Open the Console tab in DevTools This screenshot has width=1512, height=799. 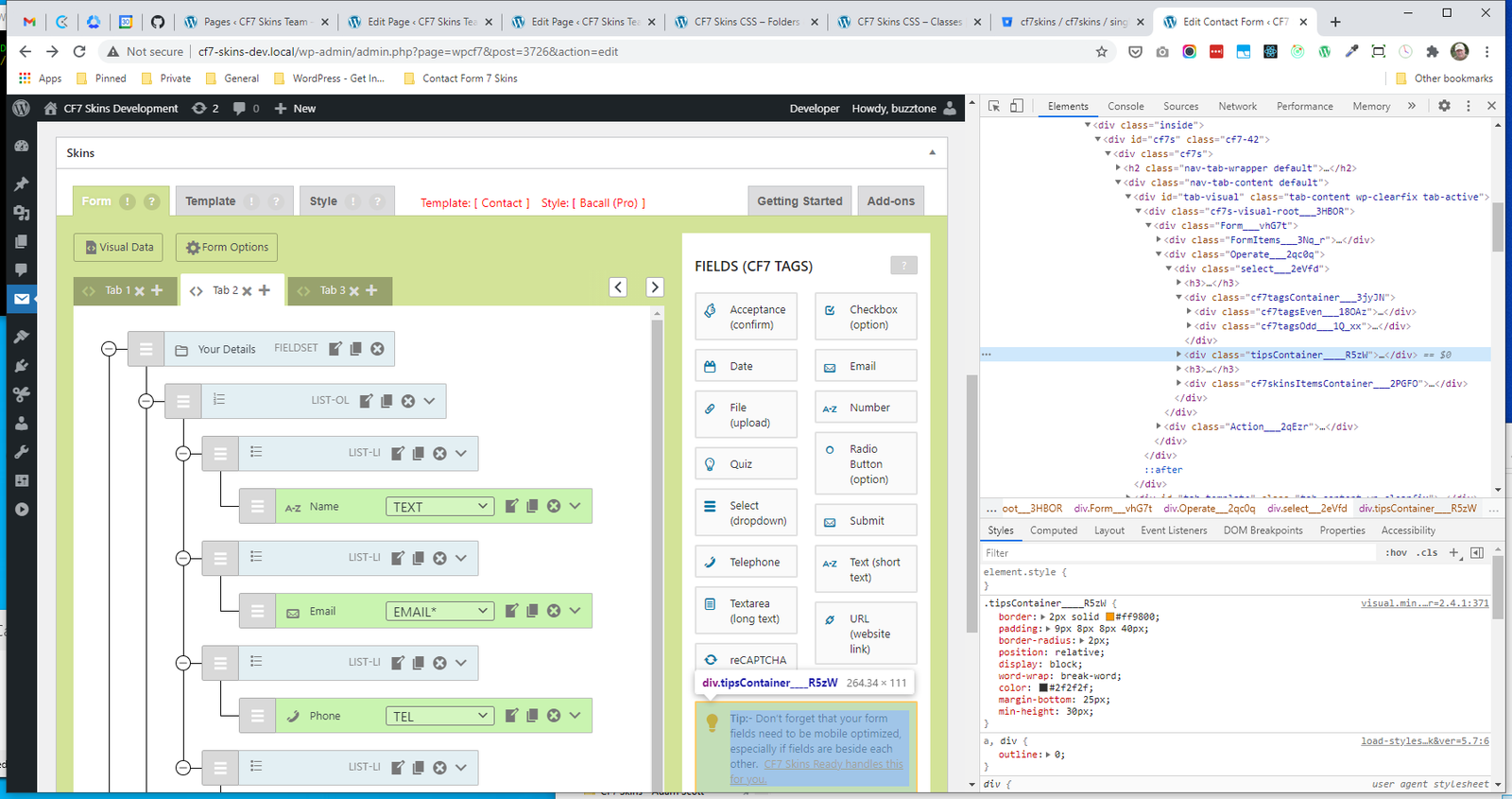coord(1125,106)
